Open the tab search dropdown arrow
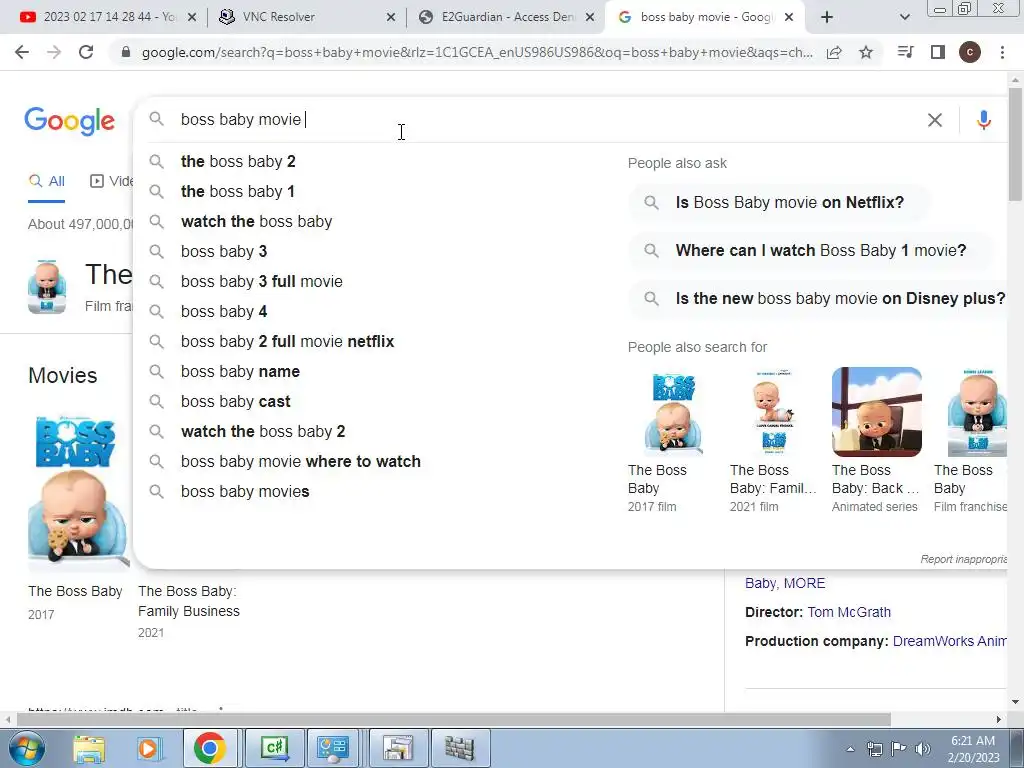Viewport: 1024px width, 768px height. click(904, 17)
